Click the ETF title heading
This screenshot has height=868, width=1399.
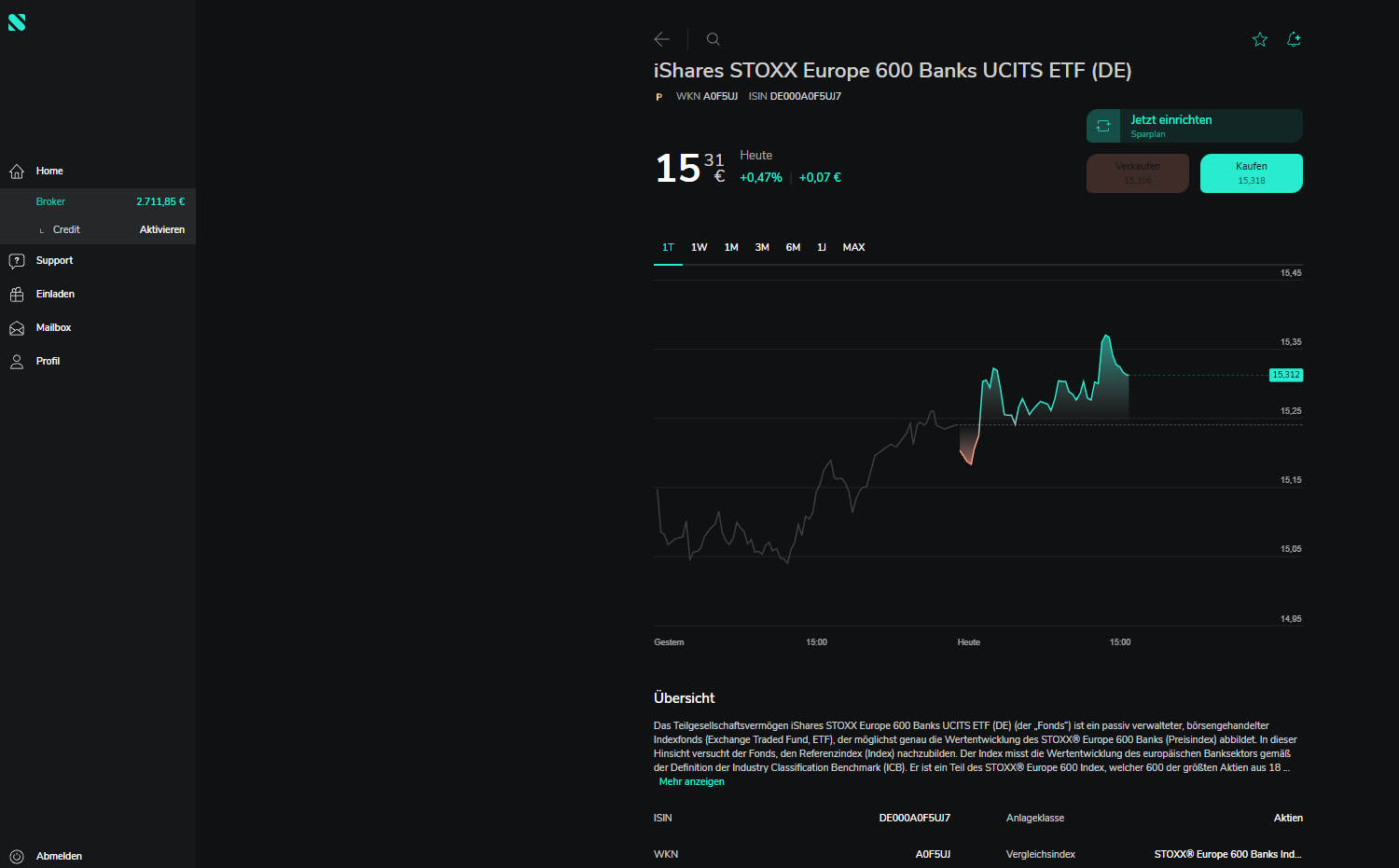(x=893, y=71)
